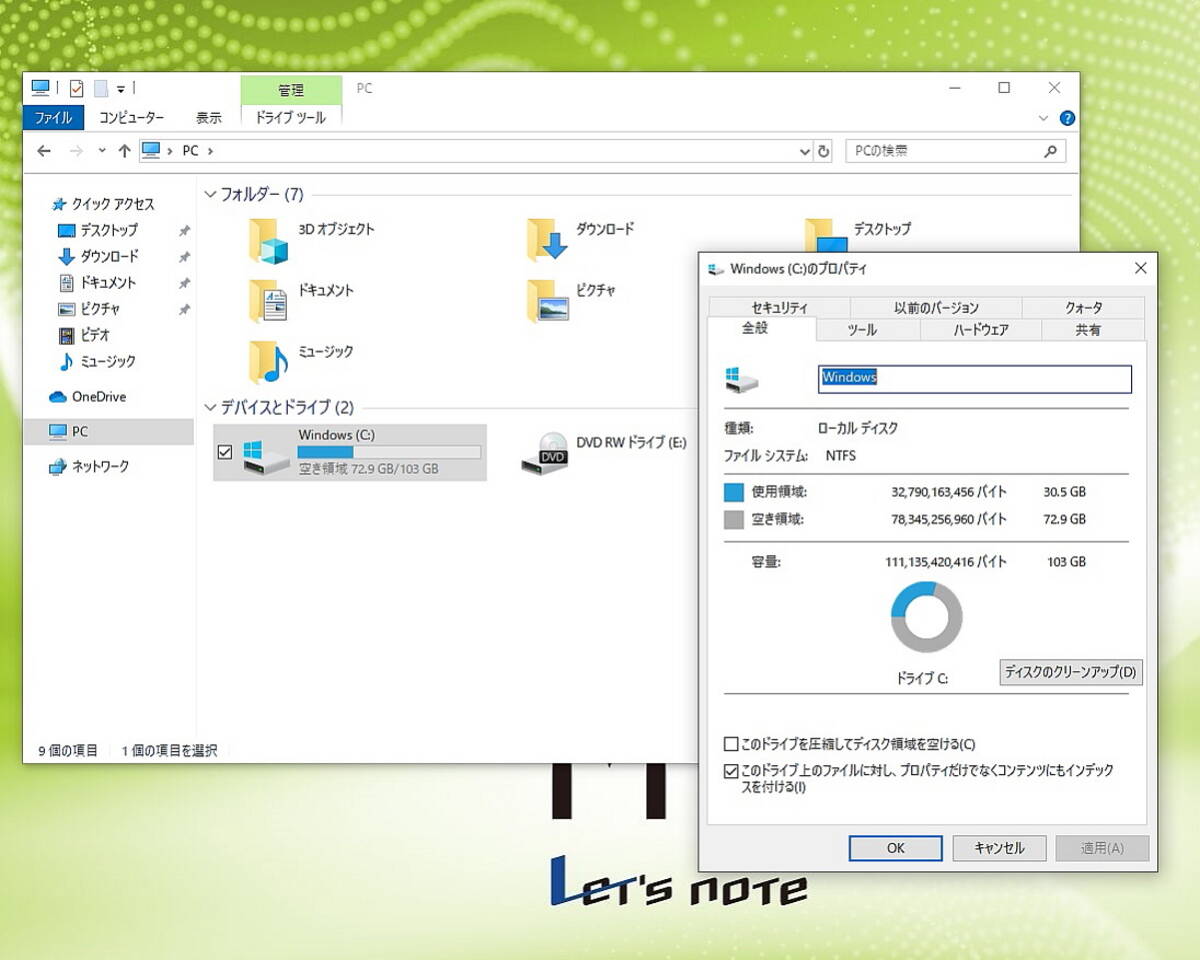Select ネットワーク in the navigation pane

point(89,466)
